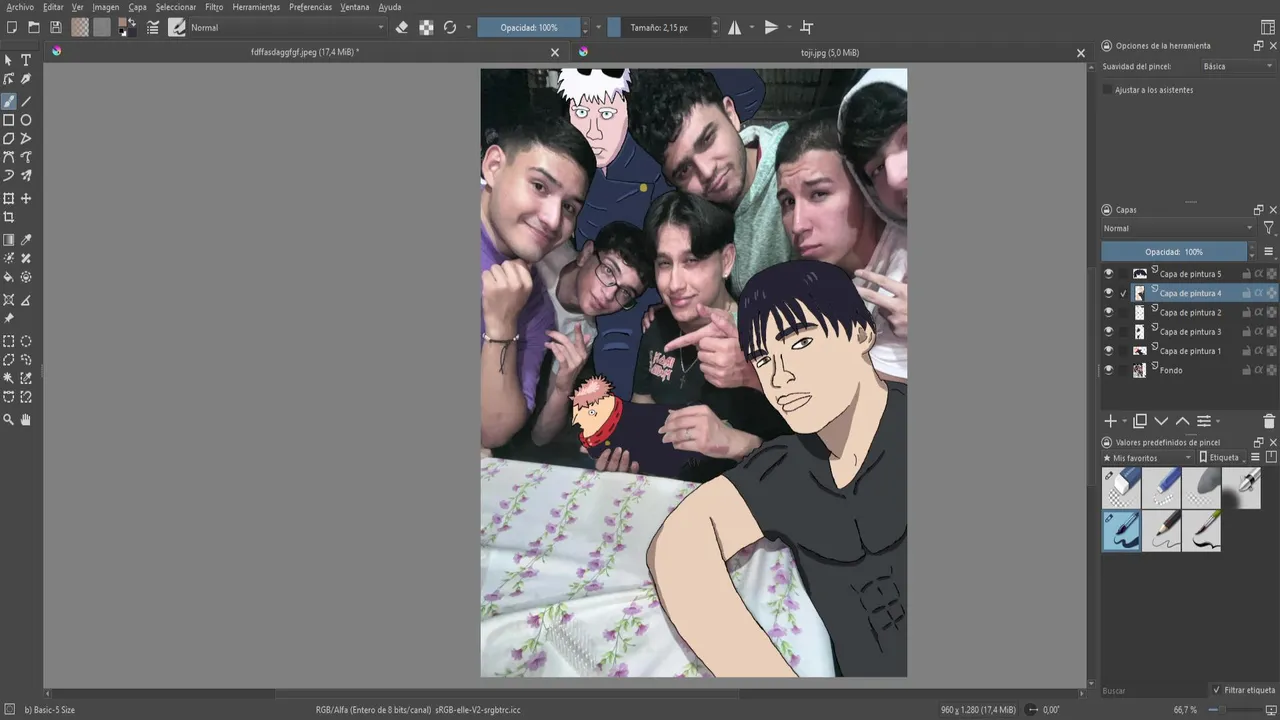Select the Measure tool
The width and height of the screenshot is (1280, 720).
point(26,300)
